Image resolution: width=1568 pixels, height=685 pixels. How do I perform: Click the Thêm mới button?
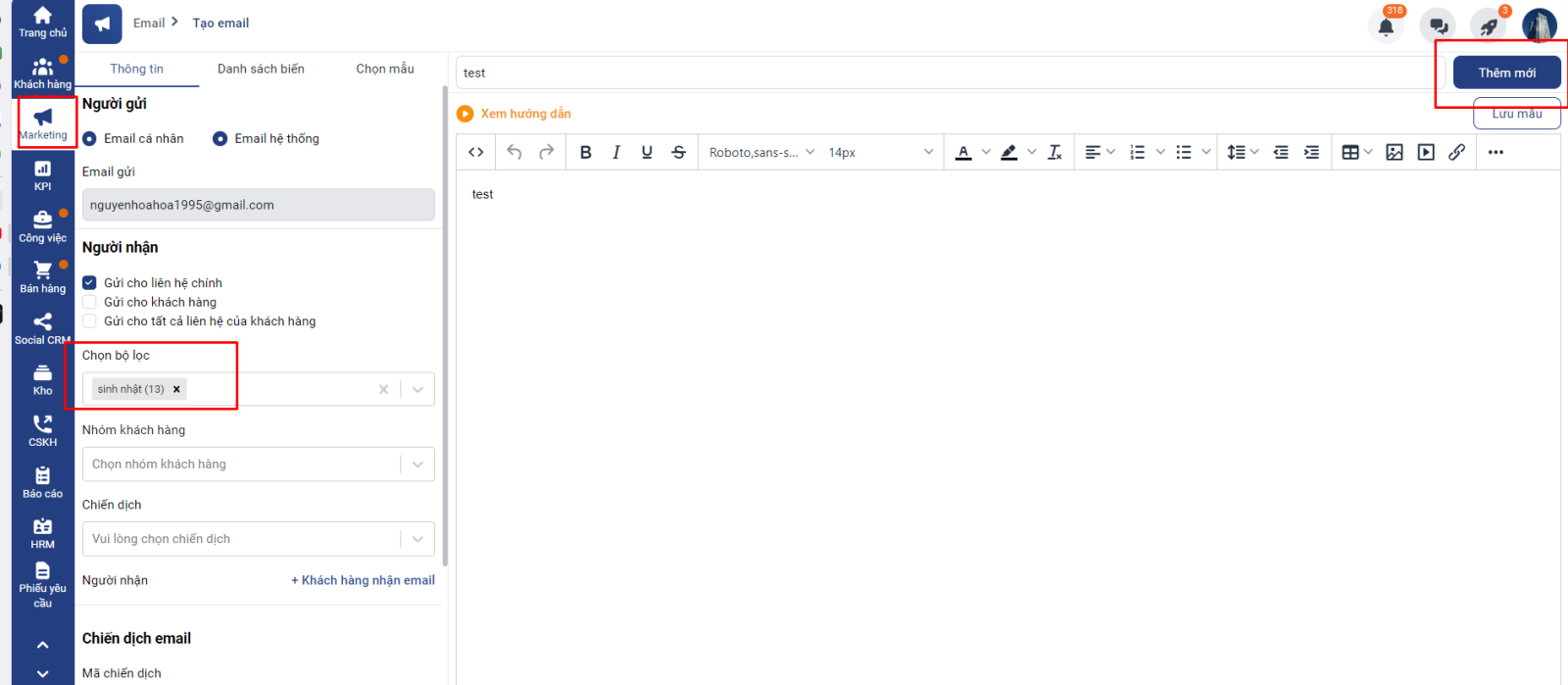tap(1506, 73)
